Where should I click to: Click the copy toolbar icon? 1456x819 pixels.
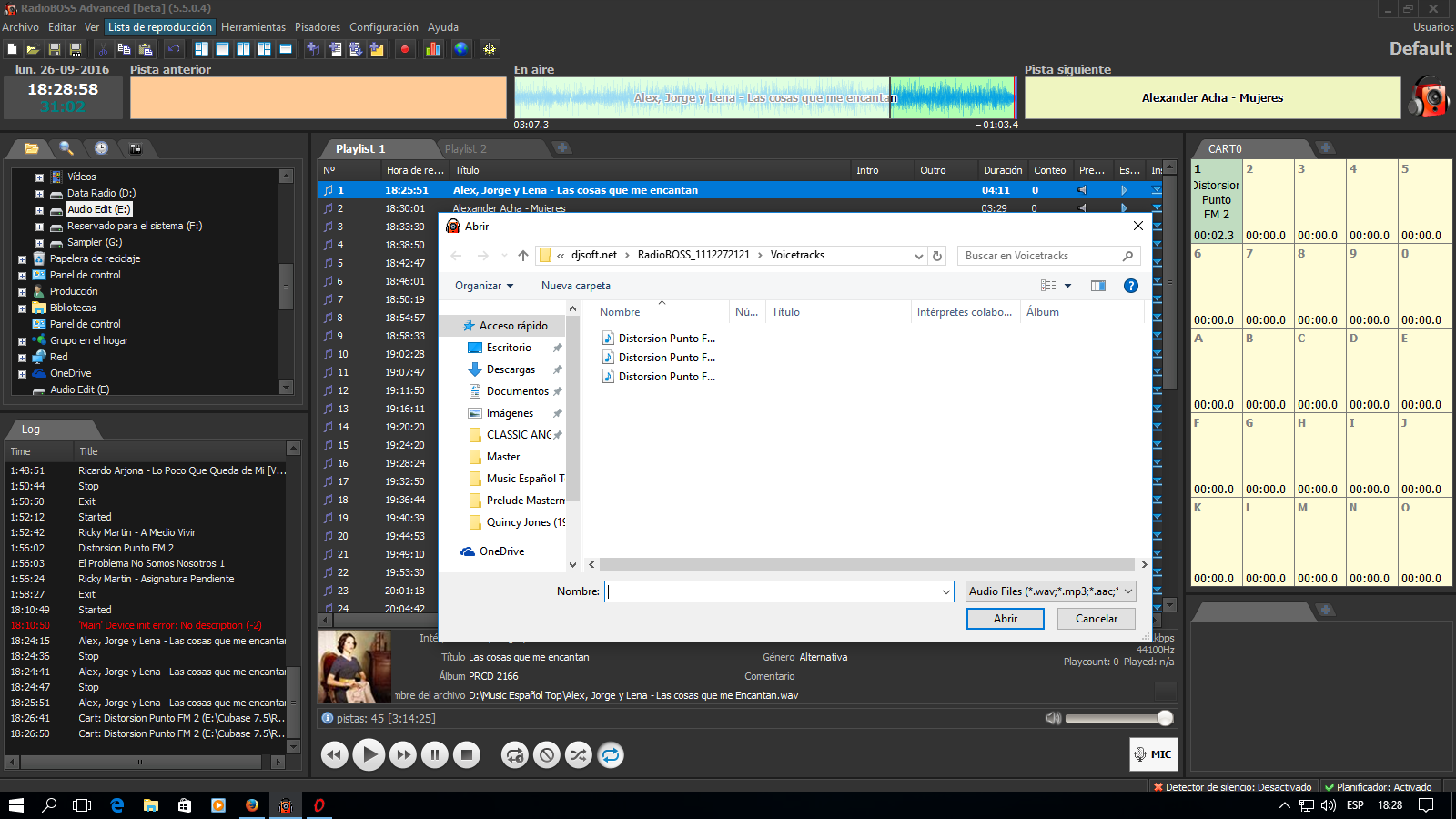(x=124, y=49)
